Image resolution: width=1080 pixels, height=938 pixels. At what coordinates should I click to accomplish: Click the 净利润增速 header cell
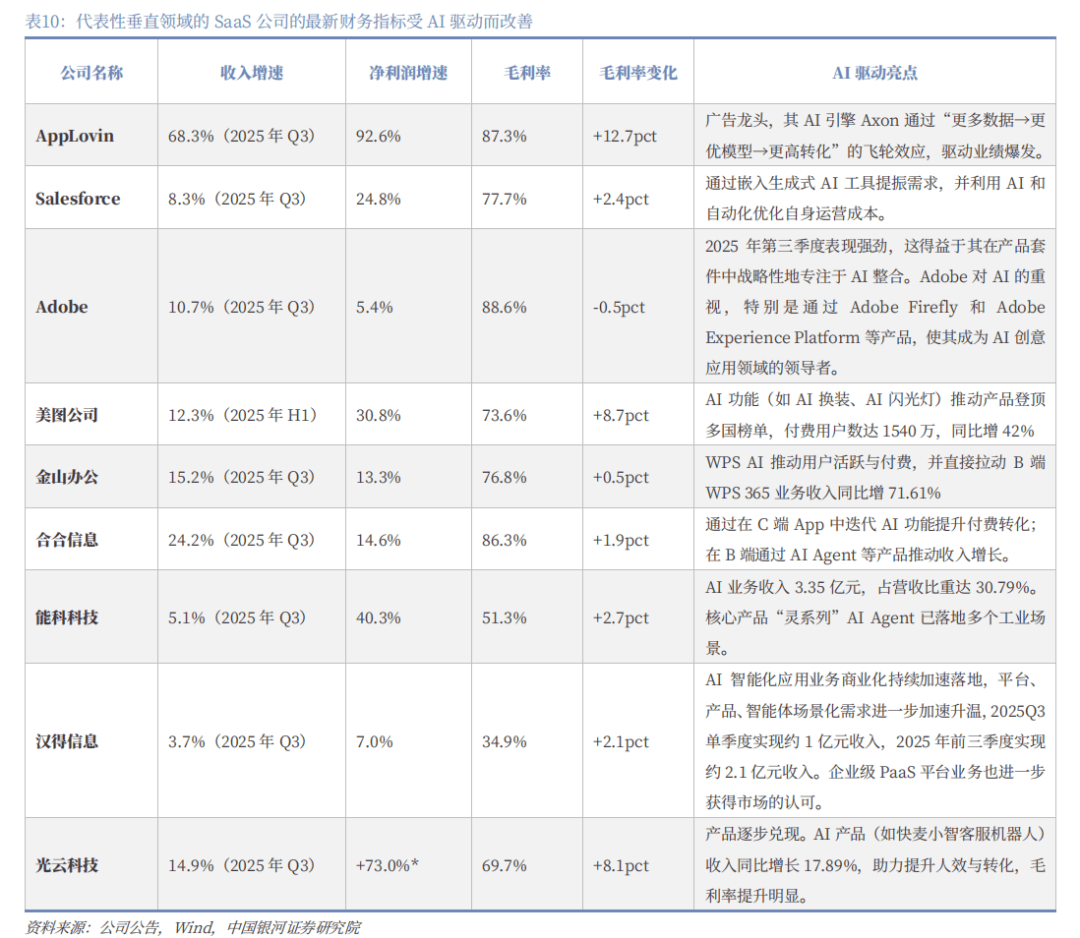[x=408, y=73]
